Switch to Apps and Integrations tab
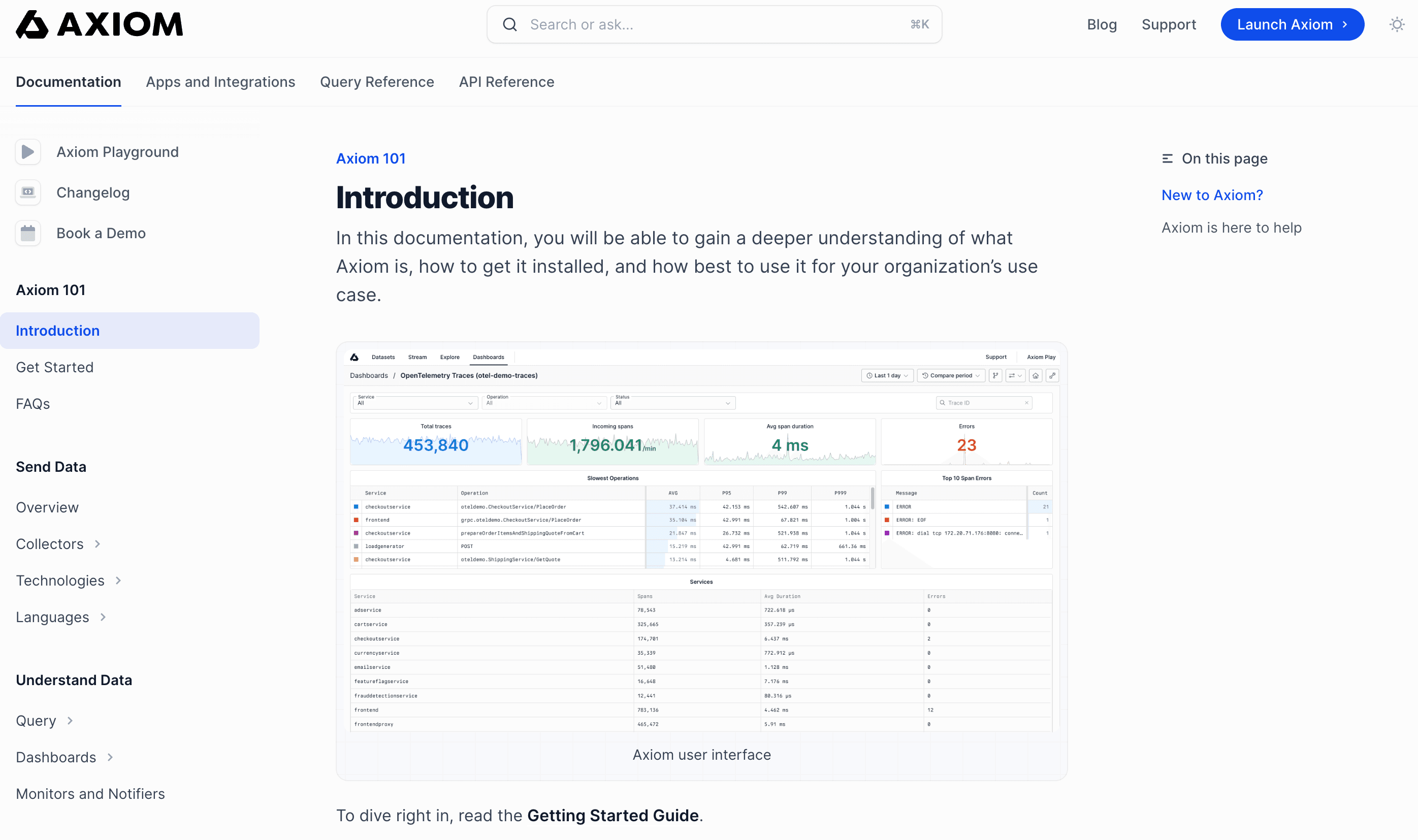This screenshot has width=1418, height=840. pos(221,82)
